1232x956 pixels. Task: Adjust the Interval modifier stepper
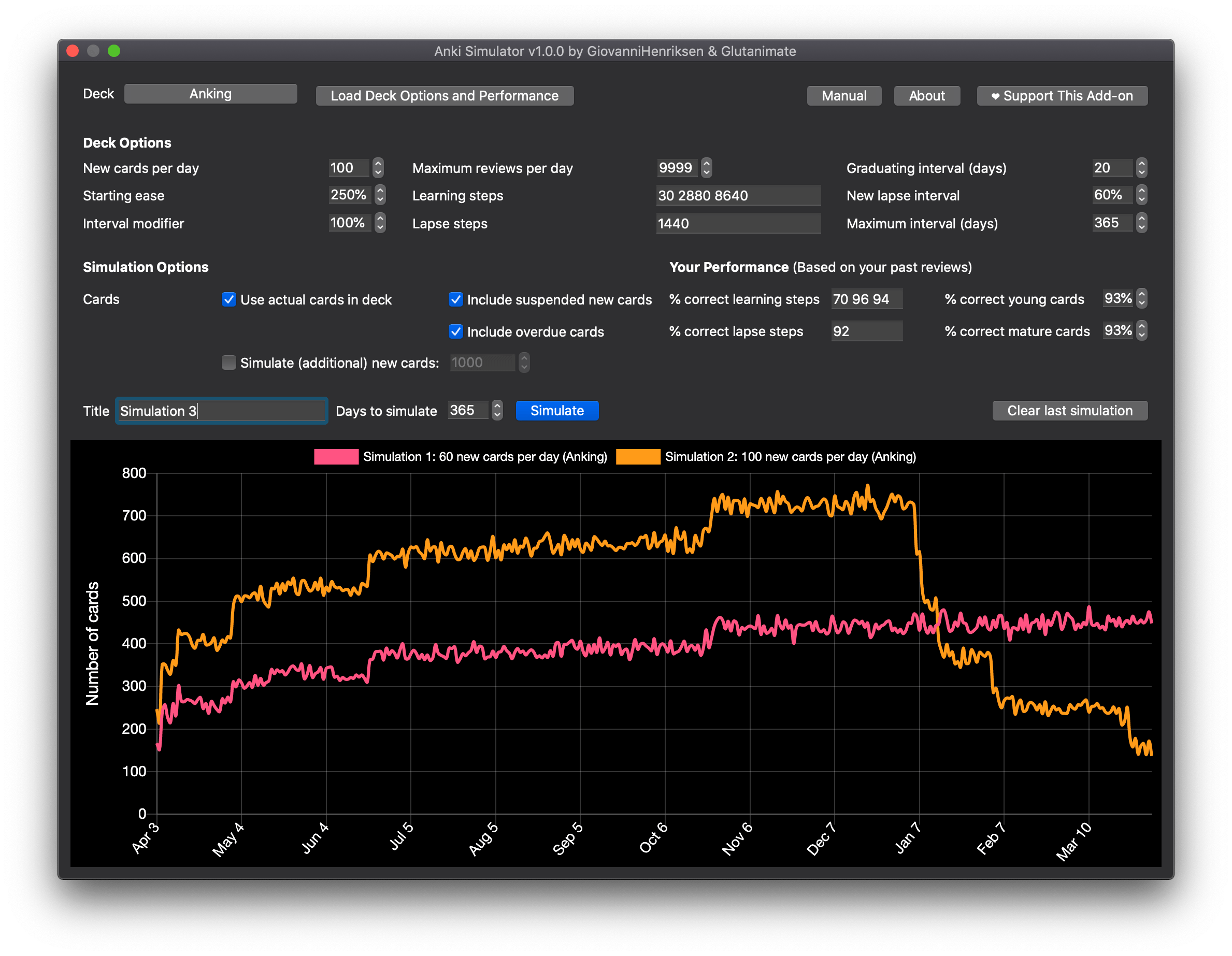click(x=380, y=223)
